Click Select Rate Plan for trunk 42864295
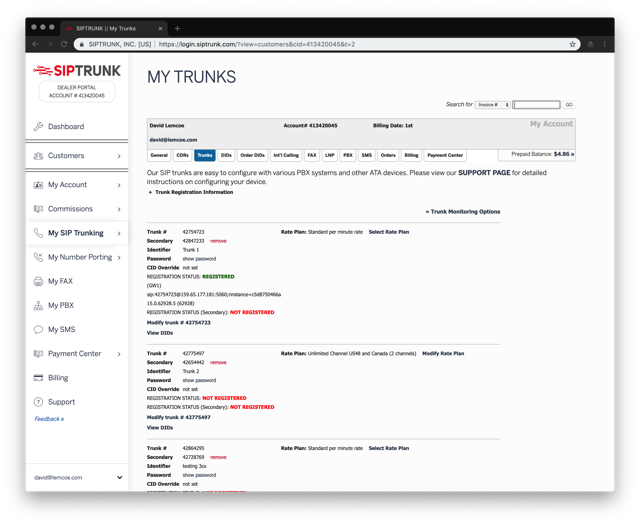Image resolution: width=640 pixels, height=525 pixels. tap(389, 448)
